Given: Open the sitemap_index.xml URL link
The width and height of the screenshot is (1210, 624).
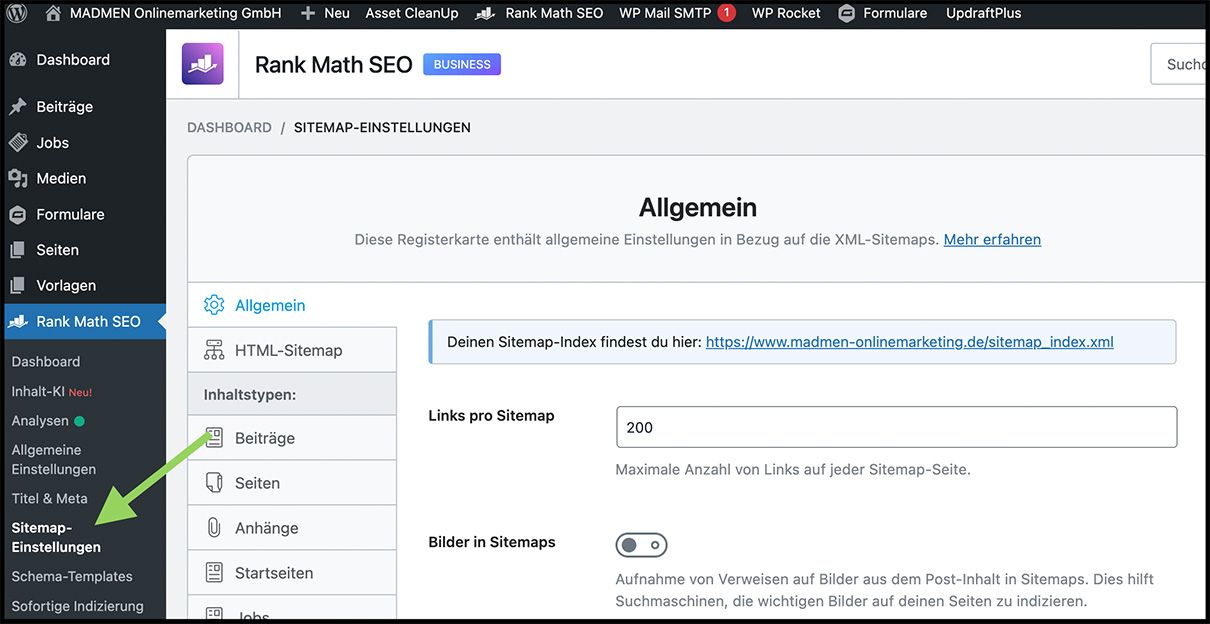Looking at the screenshot, I should coord(910,342).
